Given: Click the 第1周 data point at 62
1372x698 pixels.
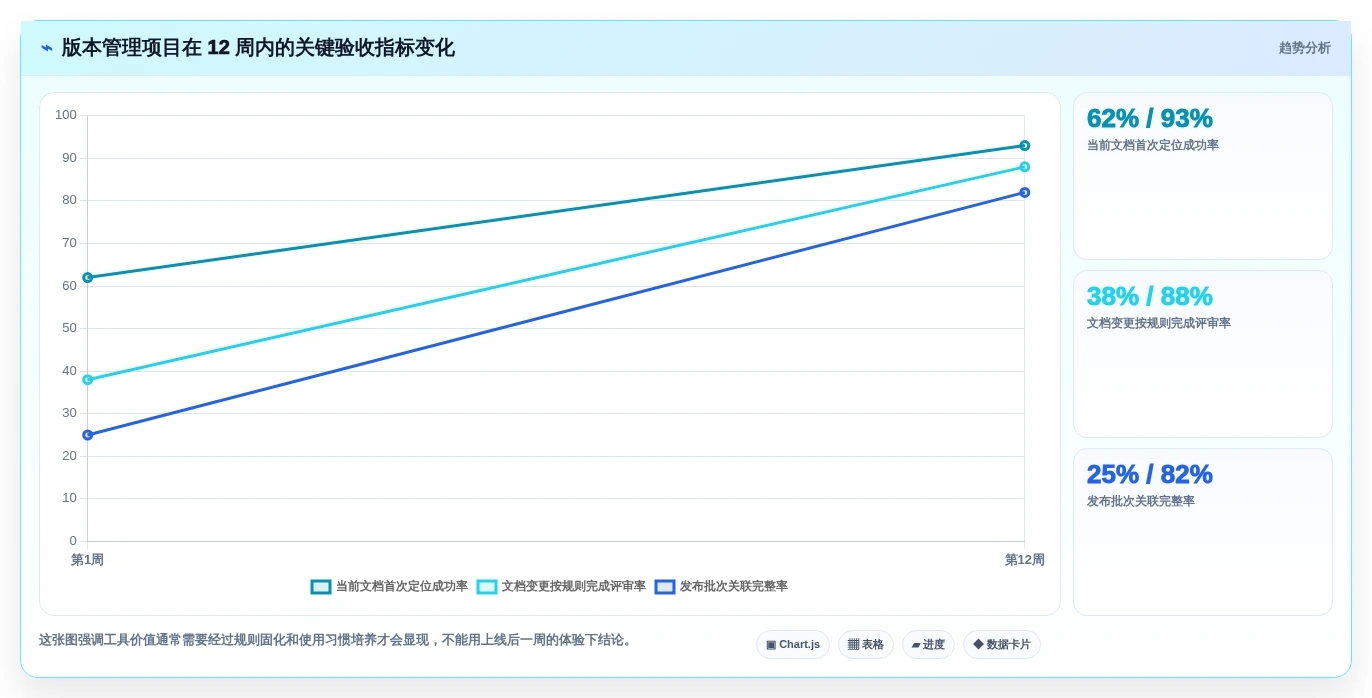Looking at the screenshot, I should click(88, 278).
